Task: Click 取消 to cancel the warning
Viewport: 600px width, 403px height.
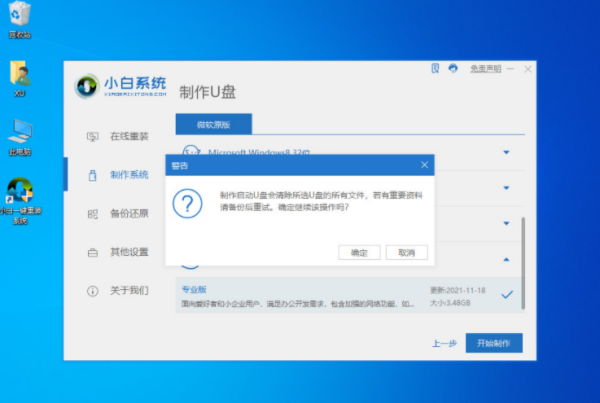Action: coord(407,253)
